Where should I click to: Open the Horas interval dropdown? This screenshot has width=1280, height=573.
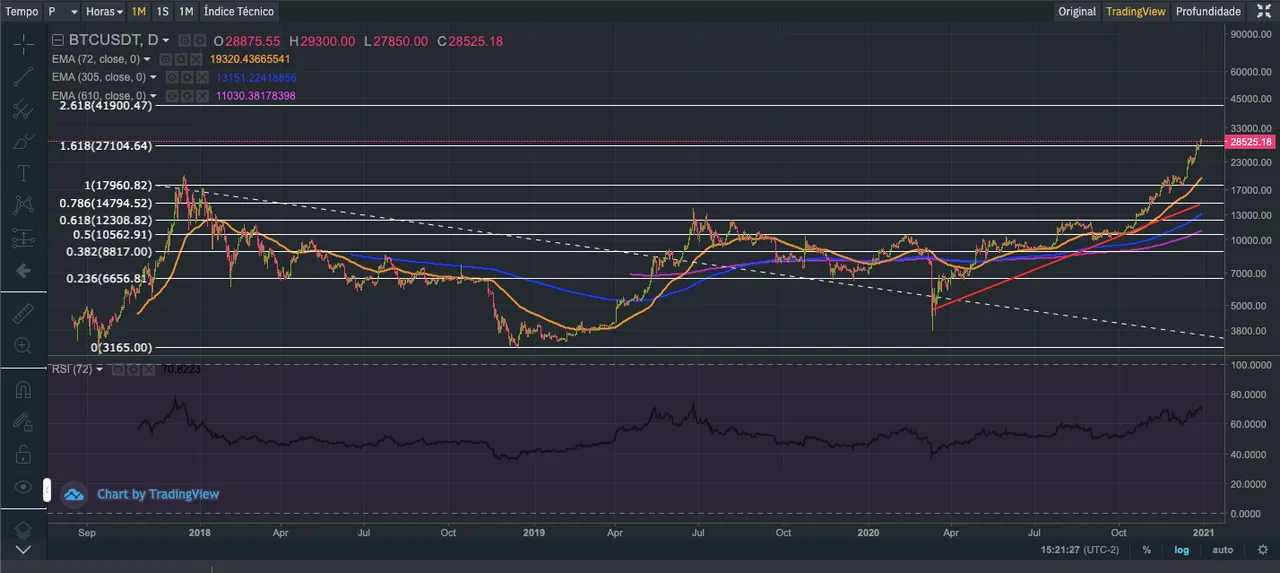[x=104, y=11]
